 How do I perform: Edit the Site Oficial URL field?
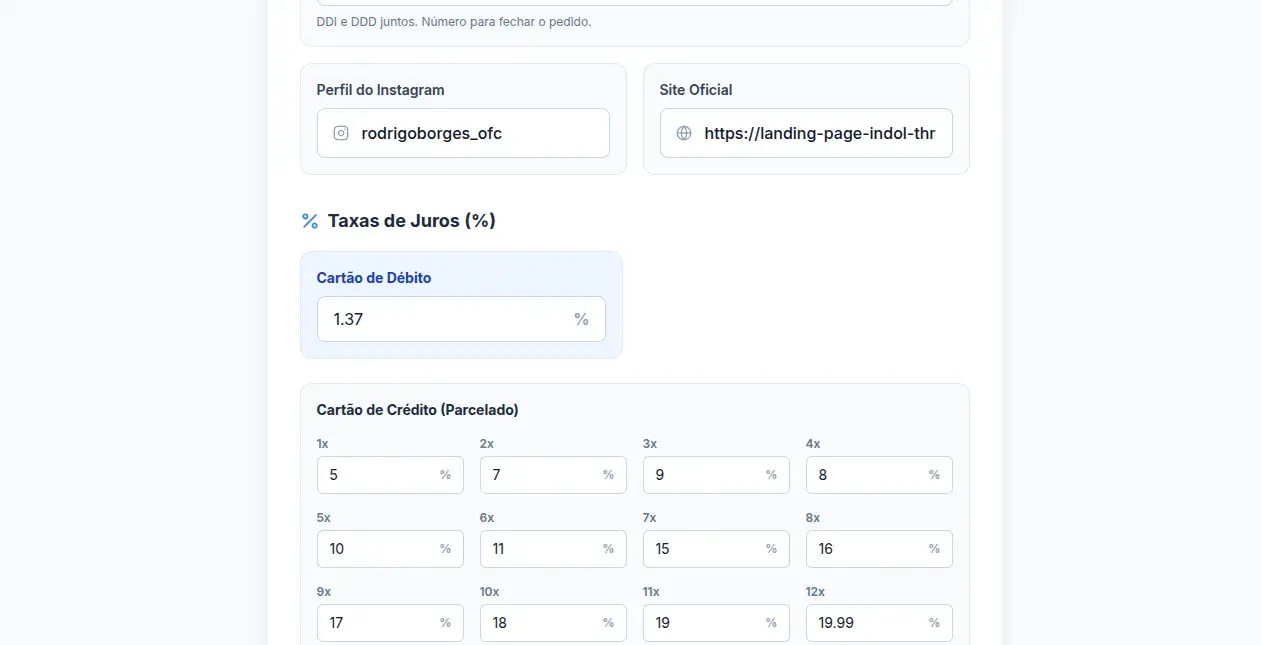[x=806, y=133]
